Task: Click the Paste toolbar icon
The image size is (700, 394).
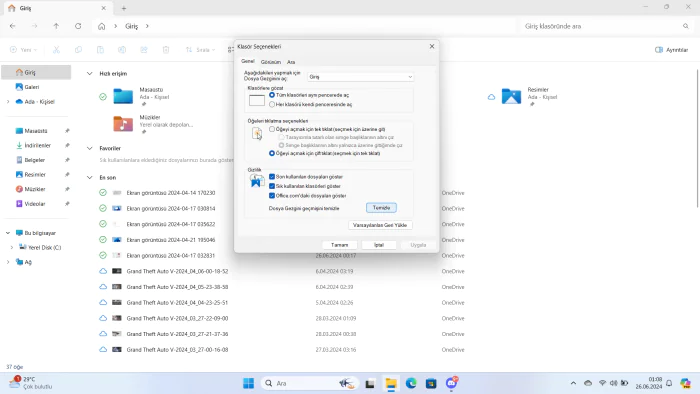Action: [x=100, y=50]
